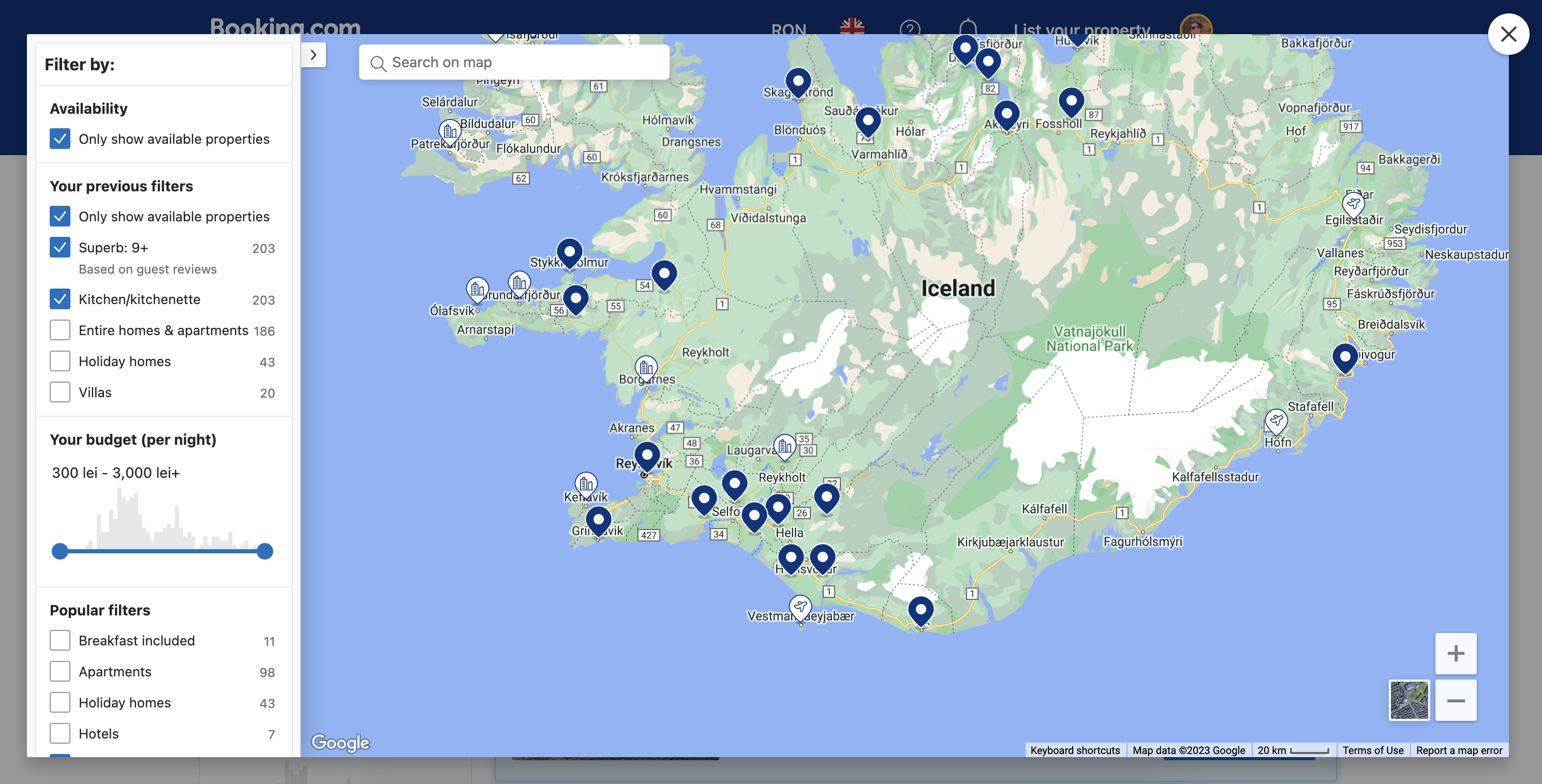Tick the Entire homes & apartments checkbox
Image resolution: width=1542 pixels, height=784 pixels.
60,330
